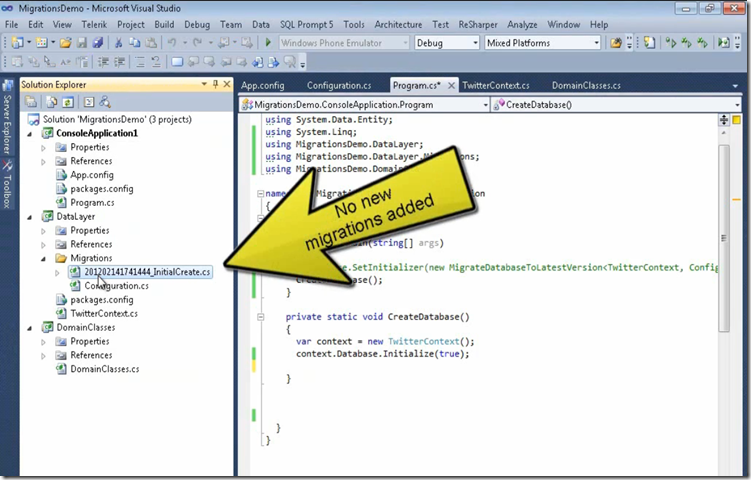Open the Toolbox side tab
Screen dimensions: 751x480
click(7, 184)
